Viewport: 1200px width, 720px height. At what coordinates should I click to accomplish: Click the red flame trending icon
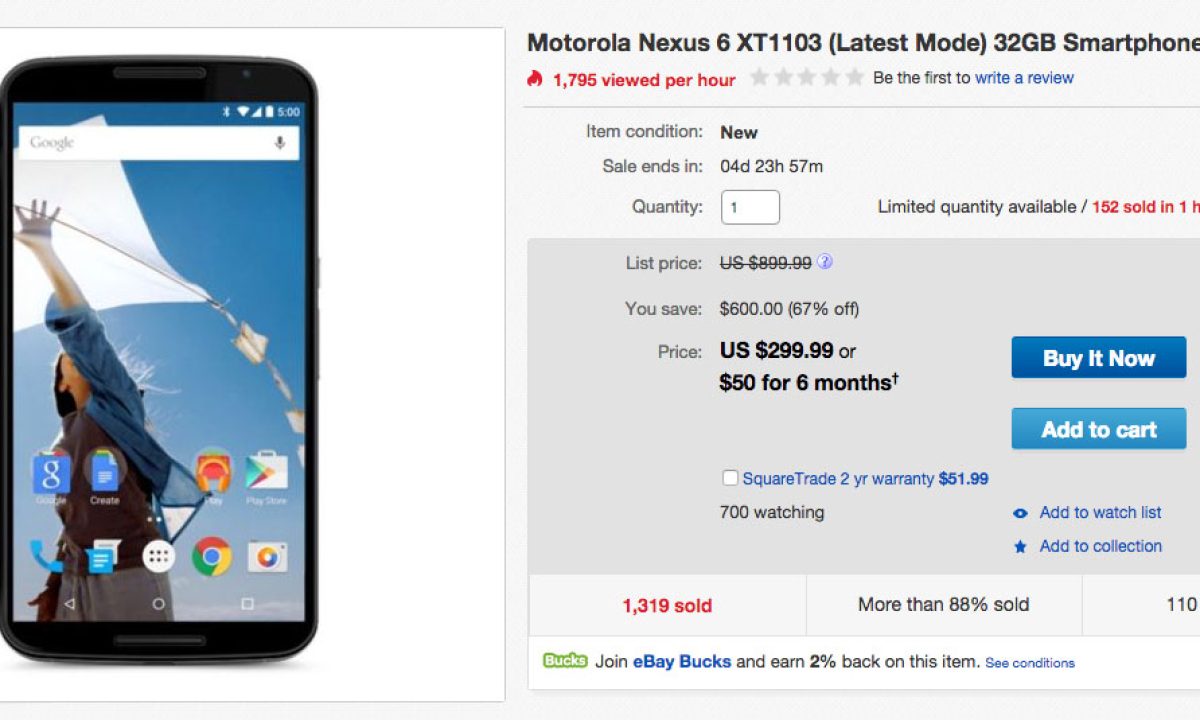click(535, 79)
